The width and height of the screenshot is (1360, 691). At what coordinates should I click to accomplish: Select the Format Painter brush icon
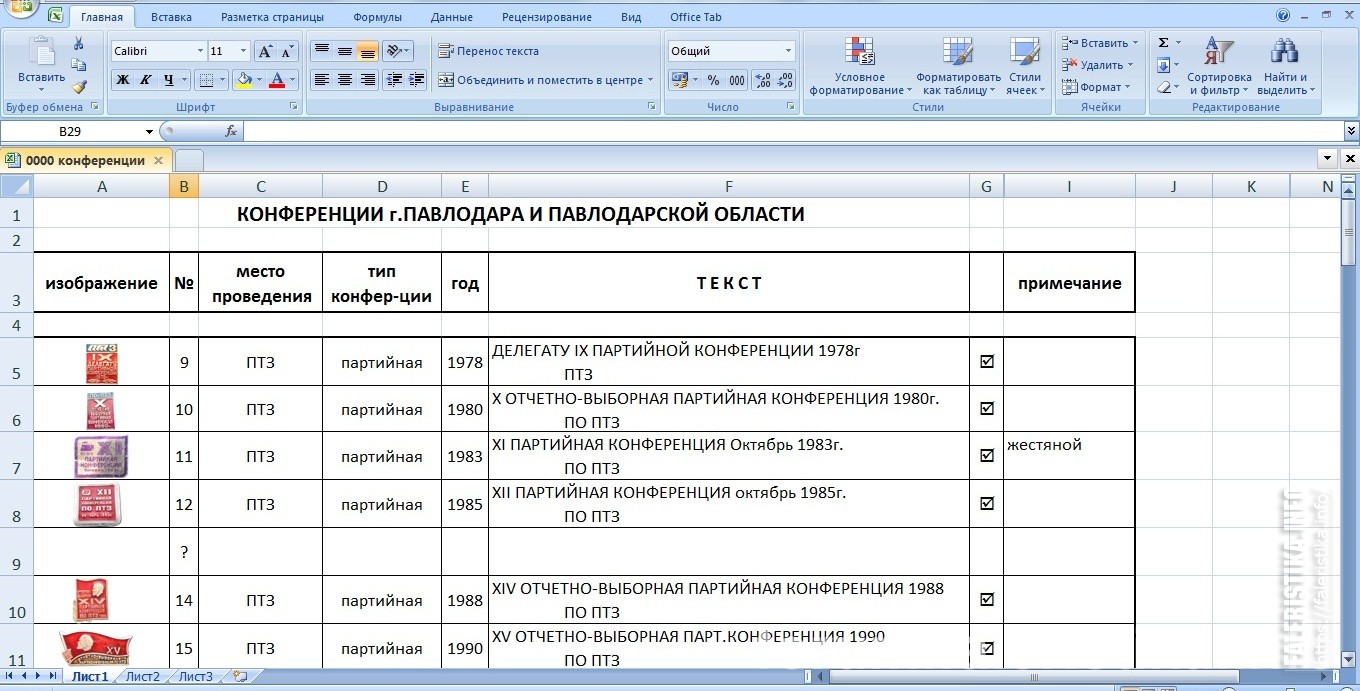click(79, 87)
